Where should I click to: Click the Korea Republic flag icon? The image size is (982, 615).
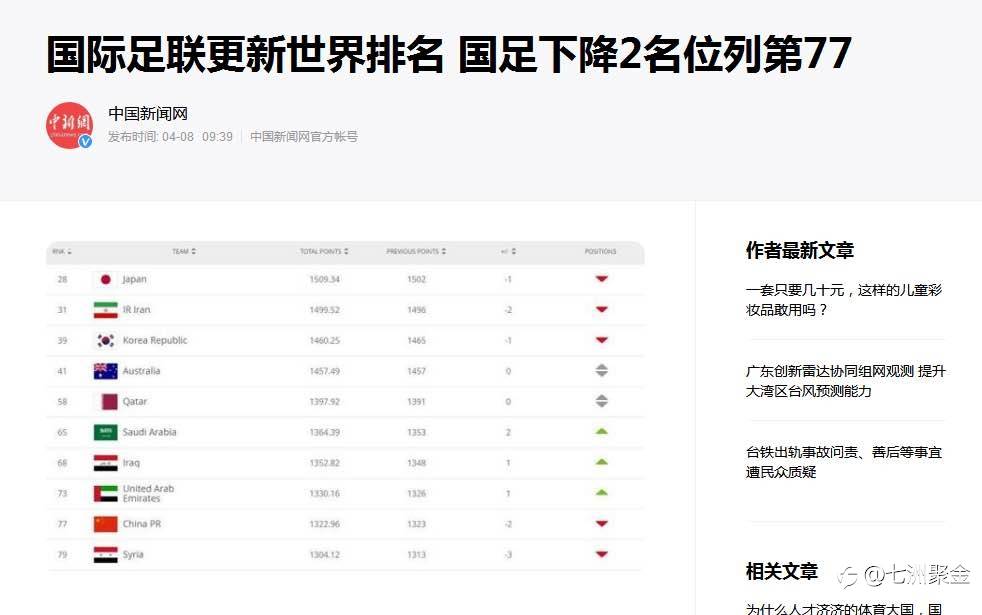(x=105, y=340)
